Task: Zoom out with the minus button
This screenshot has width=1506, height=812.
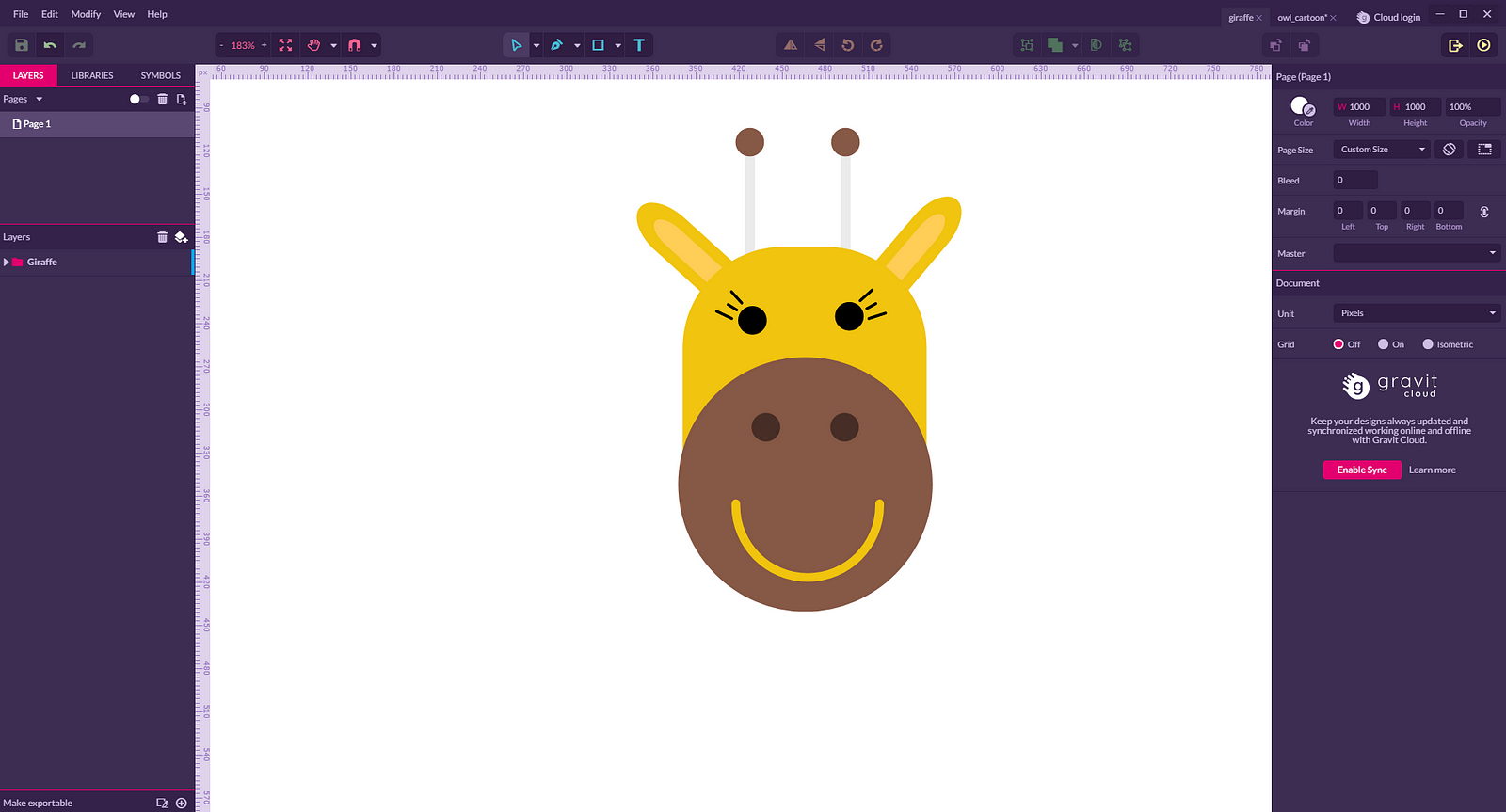Action: coord(221,45)
